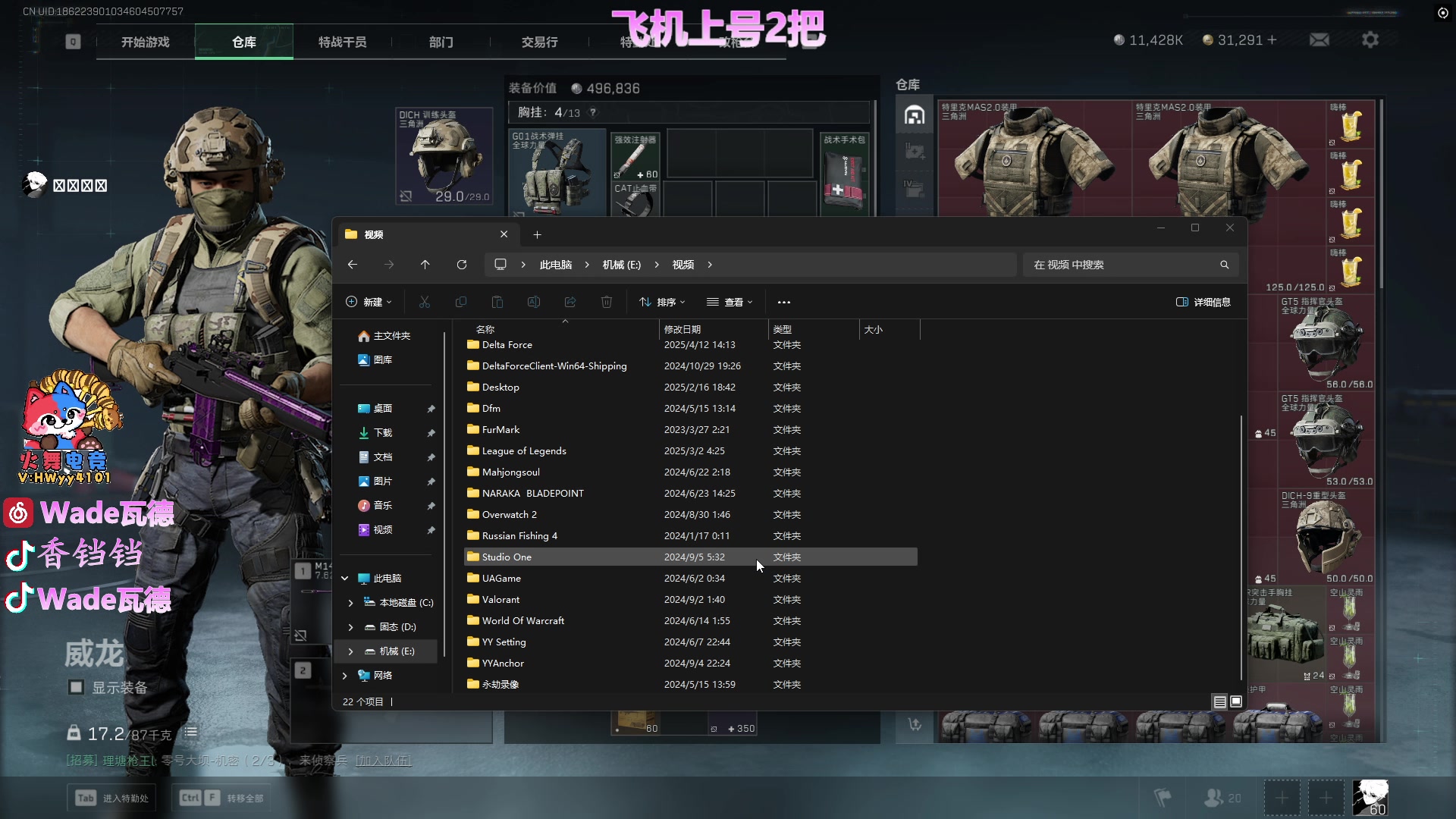The image size is (1456, 819).
Task: Switch to the 特战干员 tab
Action: (342, 42)
